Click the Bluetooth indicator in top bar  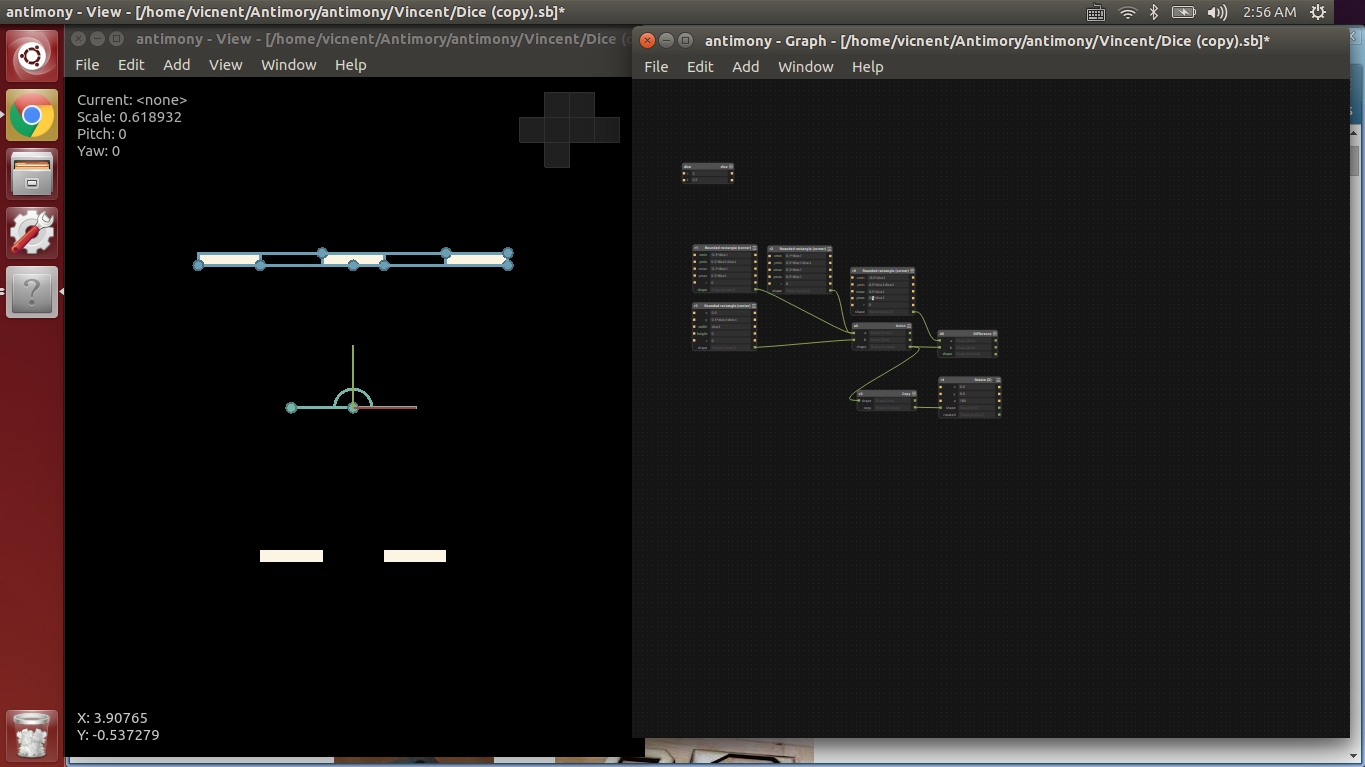[x=1153, y=12]
